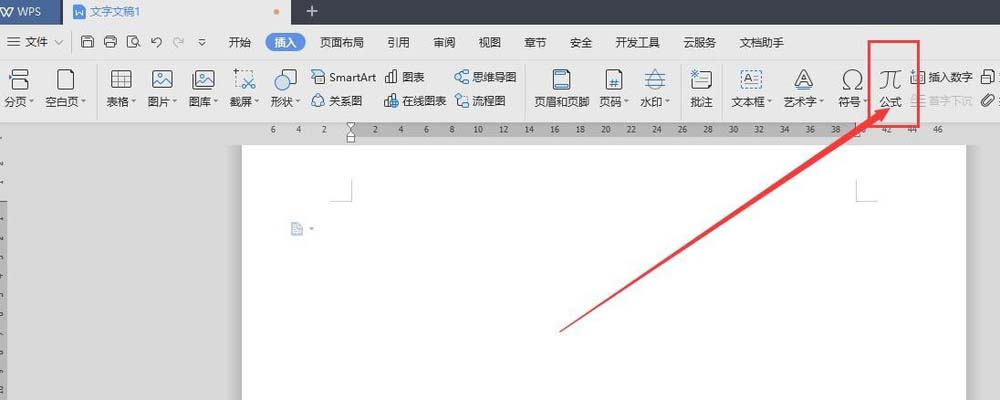Switch to the 安全 tab
Viewport: 1000px width, 400px height.
[x=581, y=43]
